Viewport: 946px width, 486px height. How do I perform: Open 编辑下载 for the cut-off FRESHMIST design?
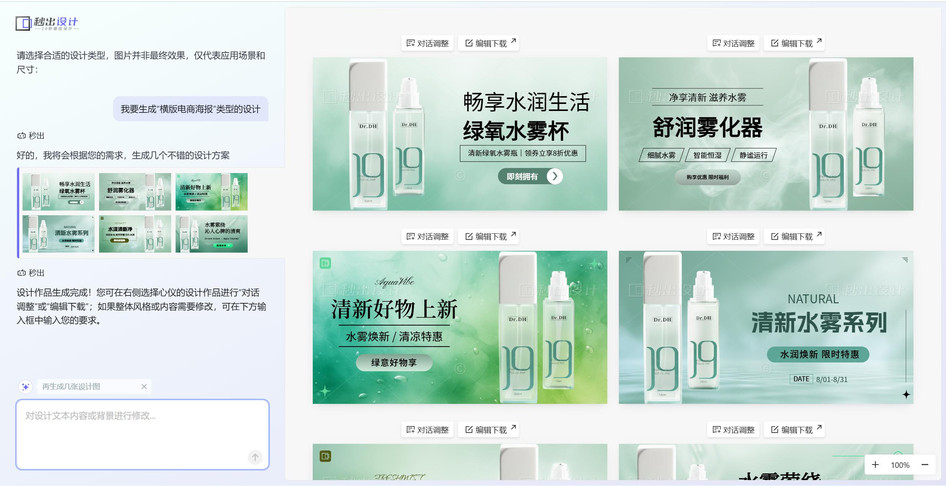(x=489, y=430)
